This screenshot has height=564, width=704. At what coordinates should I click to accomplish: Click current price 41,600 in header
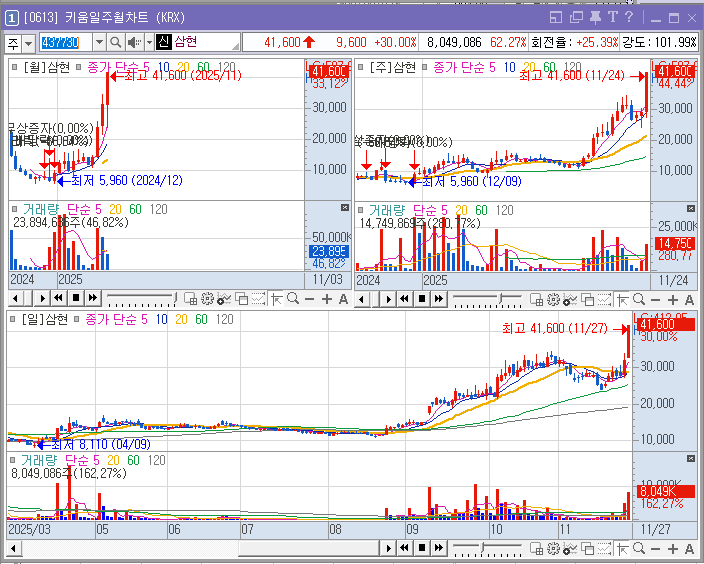click(x=282, y=43)
